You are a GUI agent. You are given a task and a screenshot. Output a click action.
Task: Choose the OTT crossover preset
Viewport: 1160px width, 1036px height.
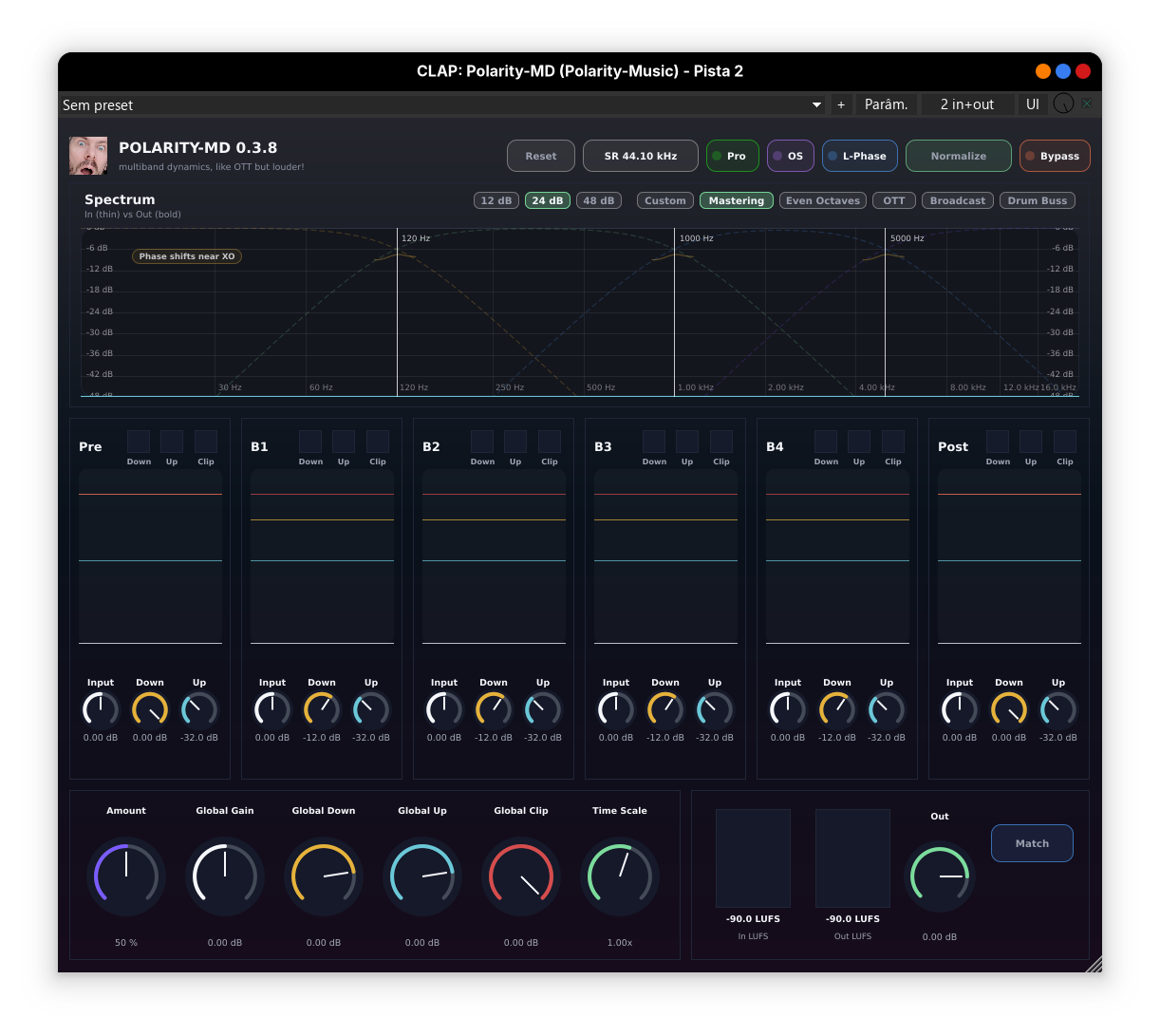tap(894, 200)
